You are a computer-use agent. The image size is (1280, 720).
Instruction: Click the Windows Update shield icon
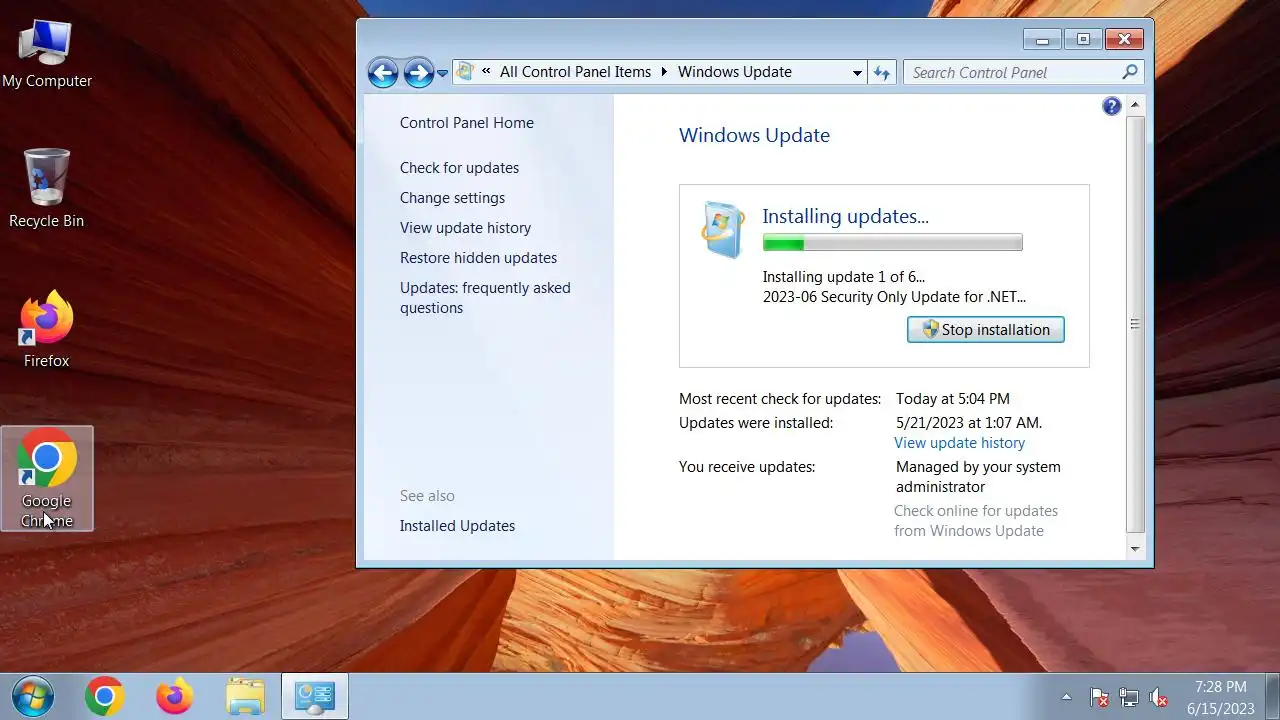point(722,230)
